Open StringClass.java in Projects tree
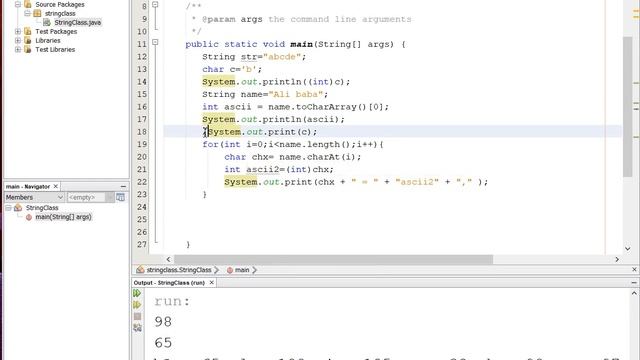The height and width of the screenshot is (360, 640). pyautogui.click(x=78, y=22)
